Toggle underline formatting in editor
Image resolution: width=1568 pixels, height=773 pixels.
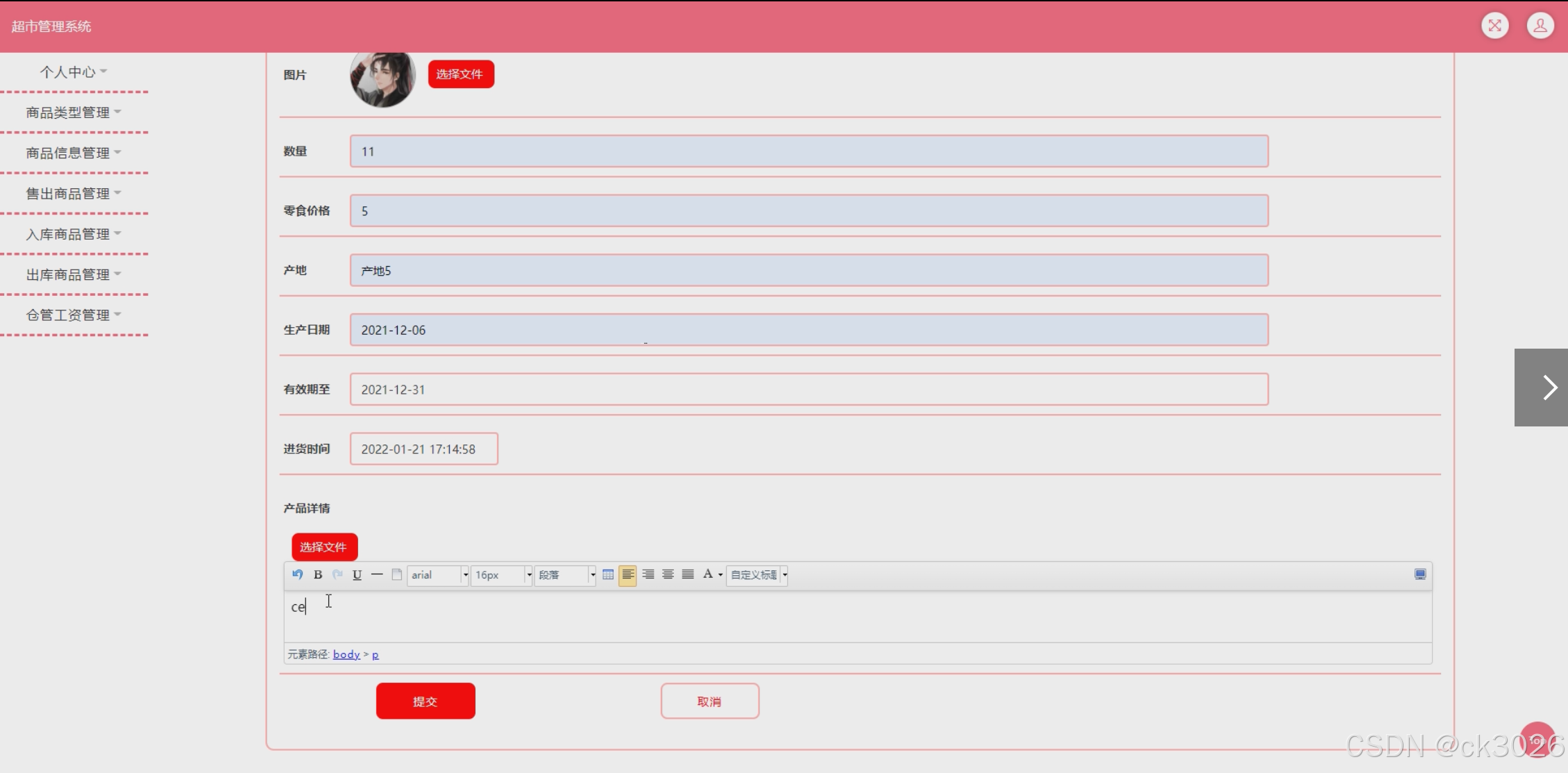tap(357, 574)
